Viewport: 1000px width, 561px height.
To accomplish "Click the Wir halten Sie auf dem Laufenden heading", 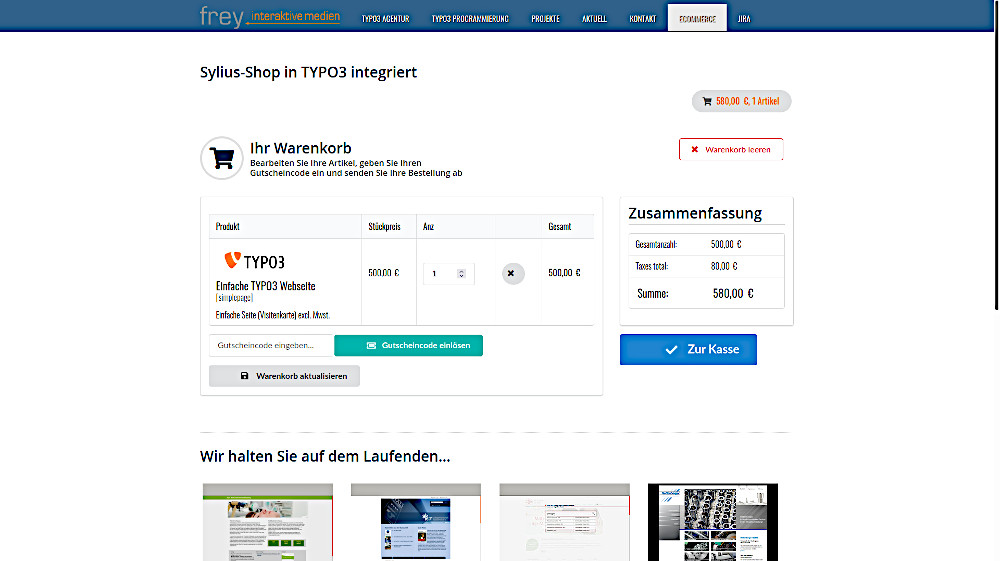I will pos(325,456).
